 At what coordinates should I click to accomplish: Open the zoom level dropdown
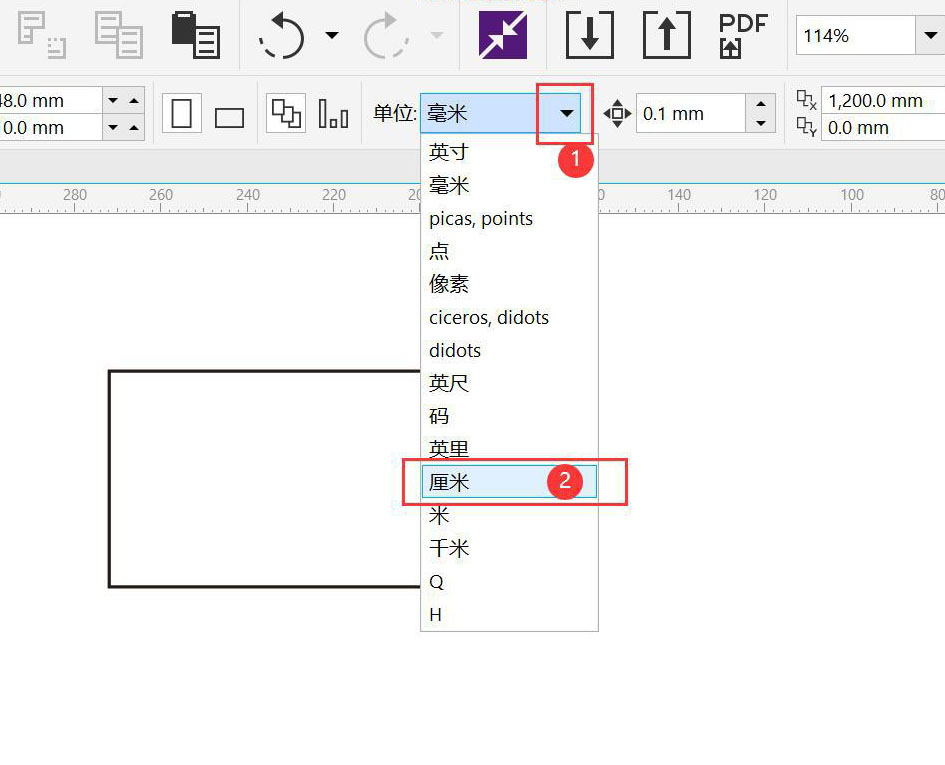pos(931,35)
